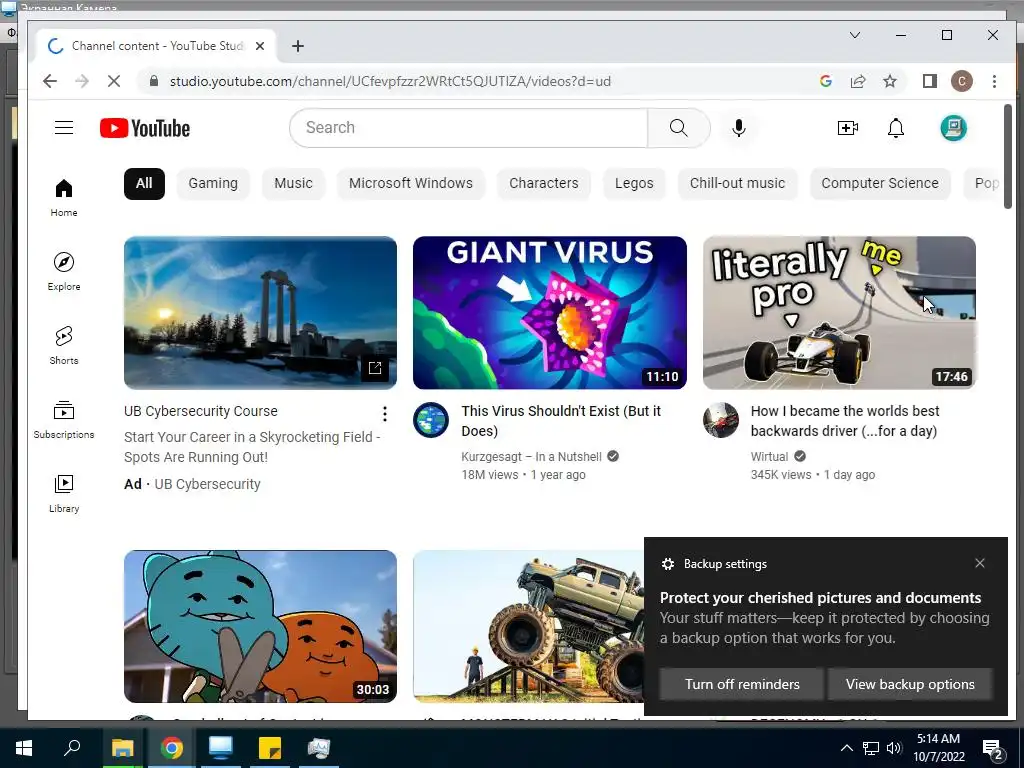Viewport: 1024px width, 768px height.
Task: Open the Create video camera icon
Action: click(x=847, y=128)
